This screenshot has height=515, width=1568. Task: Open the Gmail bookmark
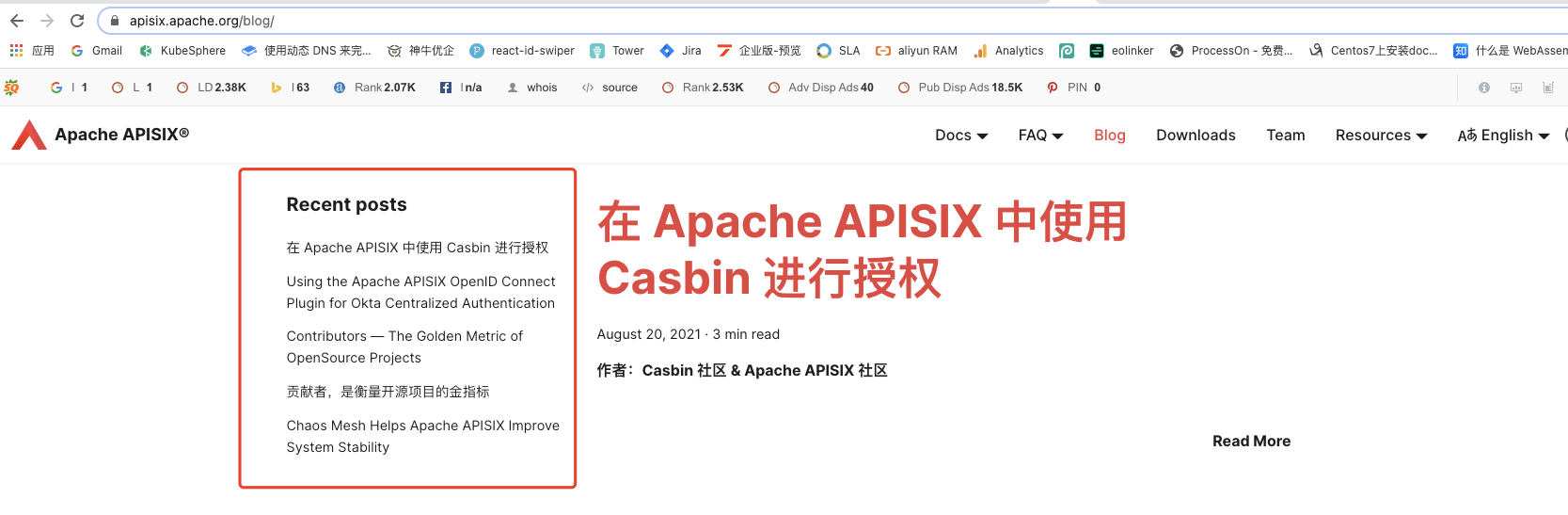96,51
